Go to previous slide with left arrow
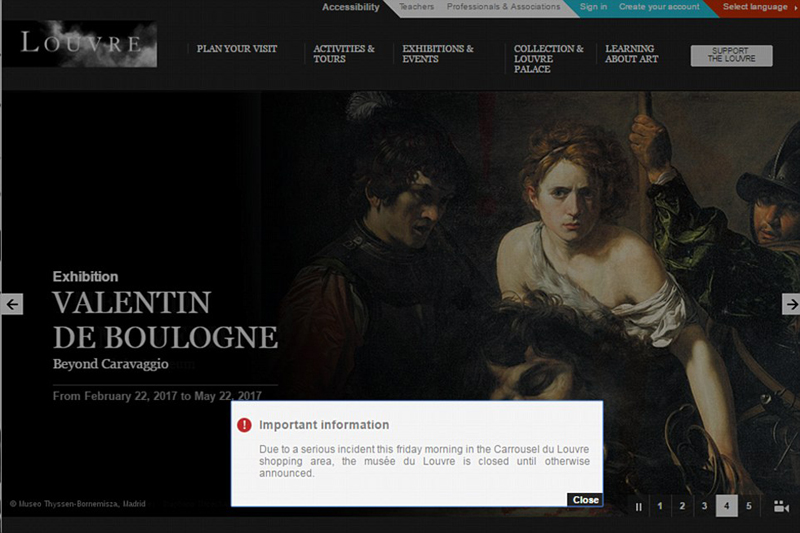This screenshot has height=533, width=800. [12, 304]
